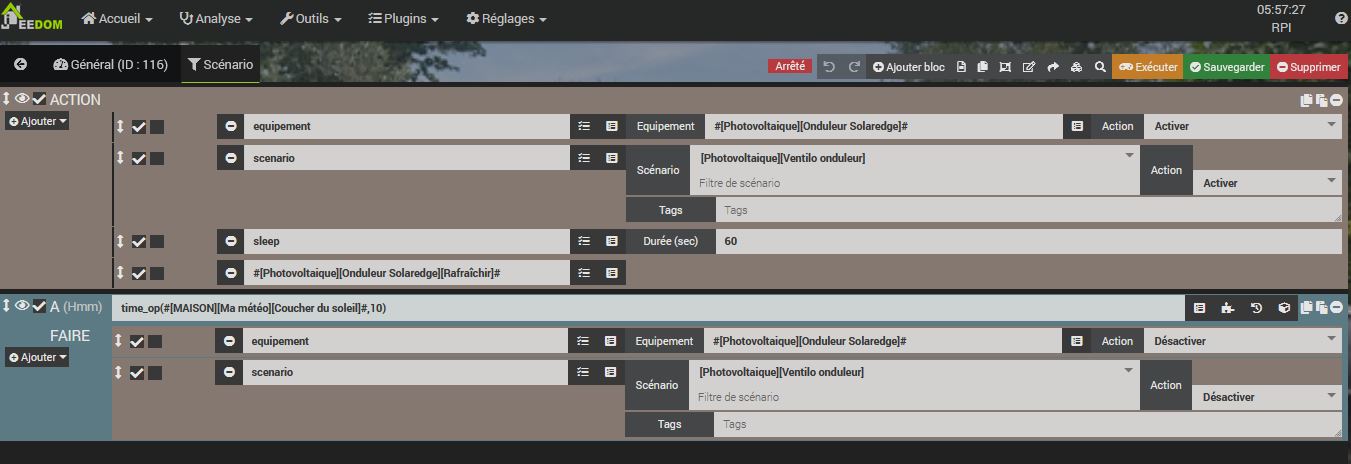Click the Supprimer button
This screenshot has width=1351, height=464.
pyautogui.click(x=1309, y=67)
